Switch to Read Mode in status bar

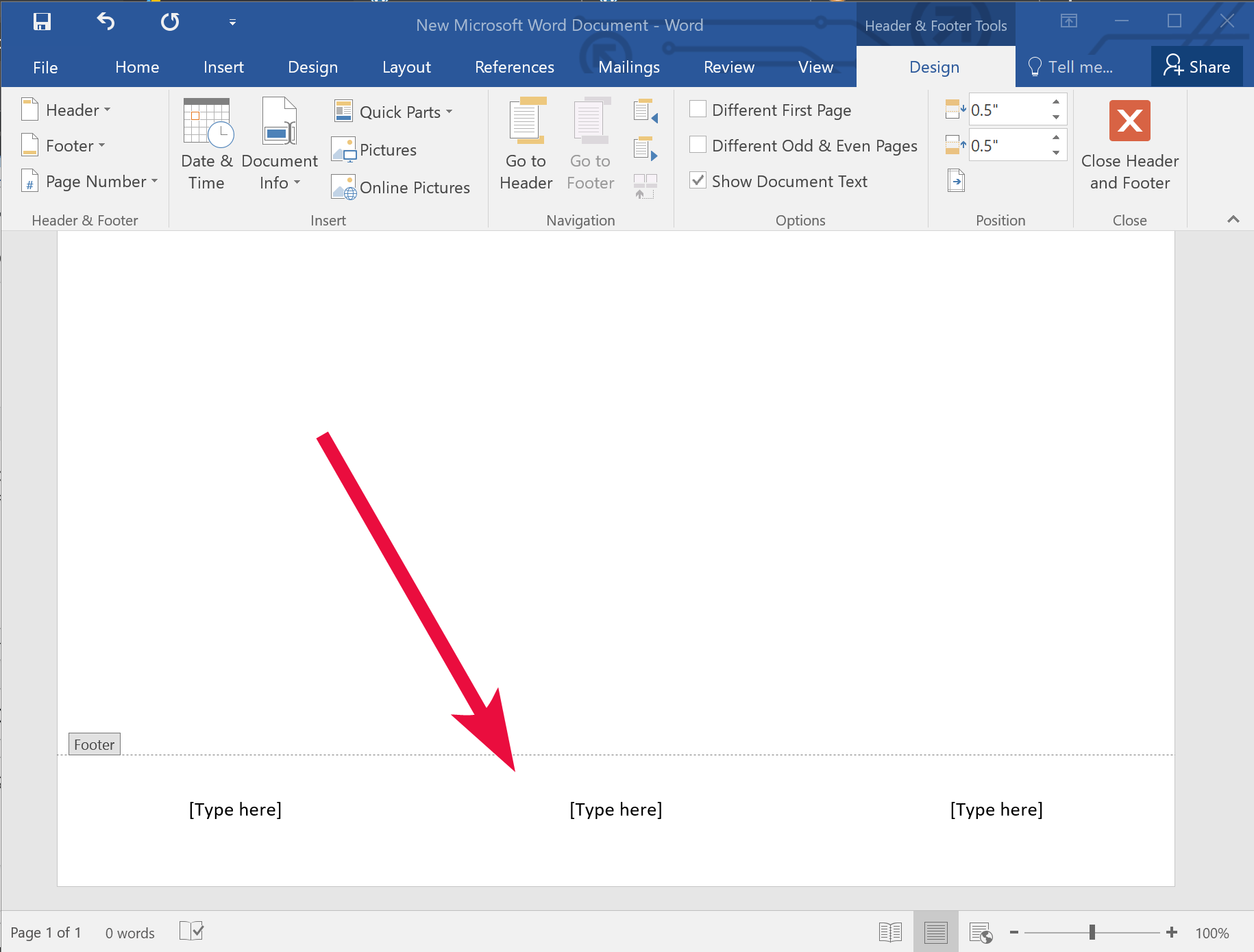pyautogui.click(x=889, y=932)
